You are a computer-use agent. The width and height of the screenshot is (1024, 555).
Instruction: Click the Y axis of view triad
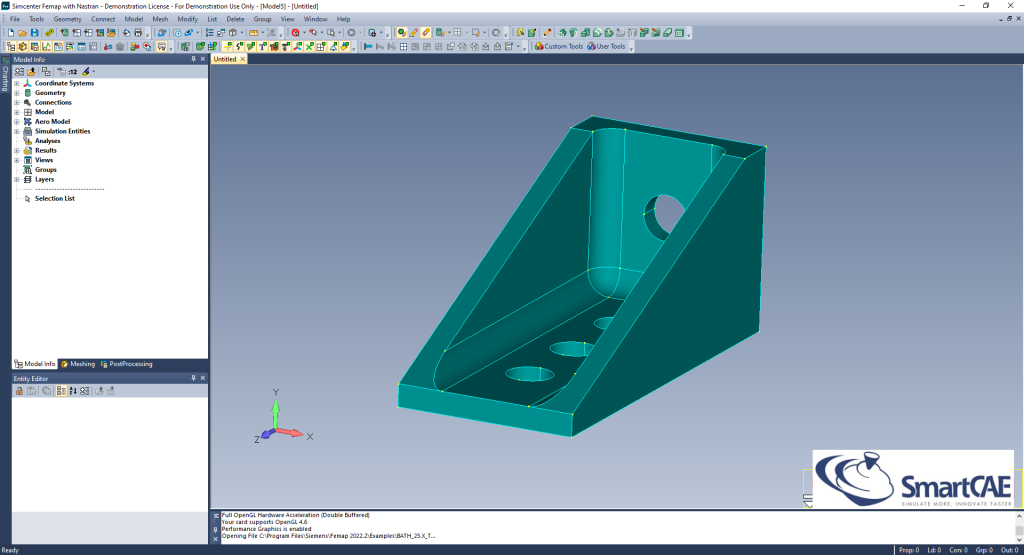click(276, 409)
